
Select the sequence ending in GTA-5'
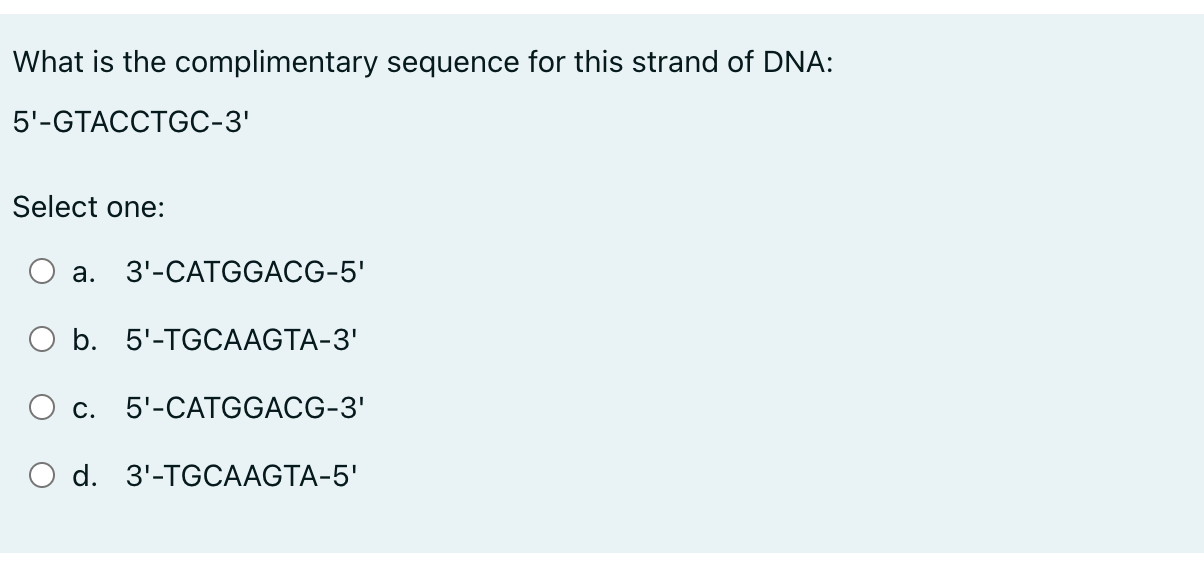pos(241,475)
